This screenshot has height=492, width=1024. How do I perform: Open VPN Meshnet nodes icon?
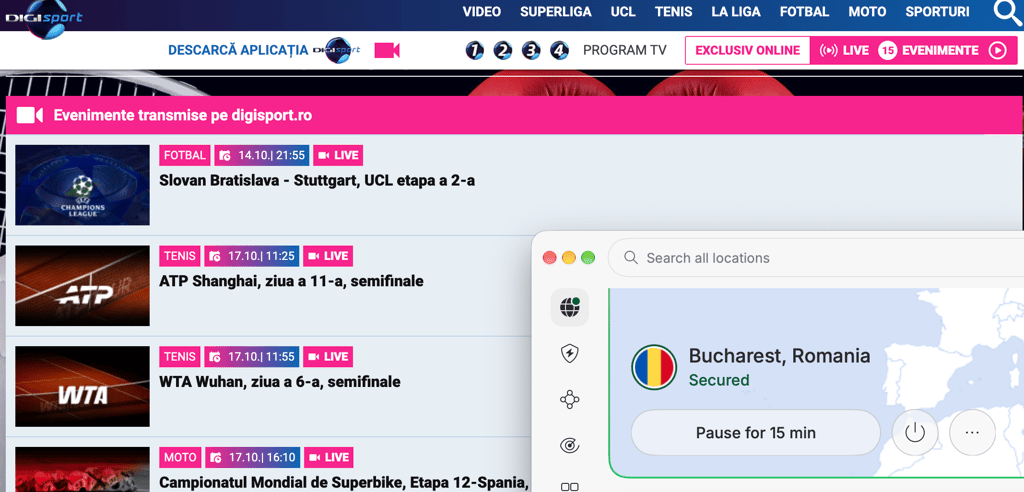[x=569, y=399]
